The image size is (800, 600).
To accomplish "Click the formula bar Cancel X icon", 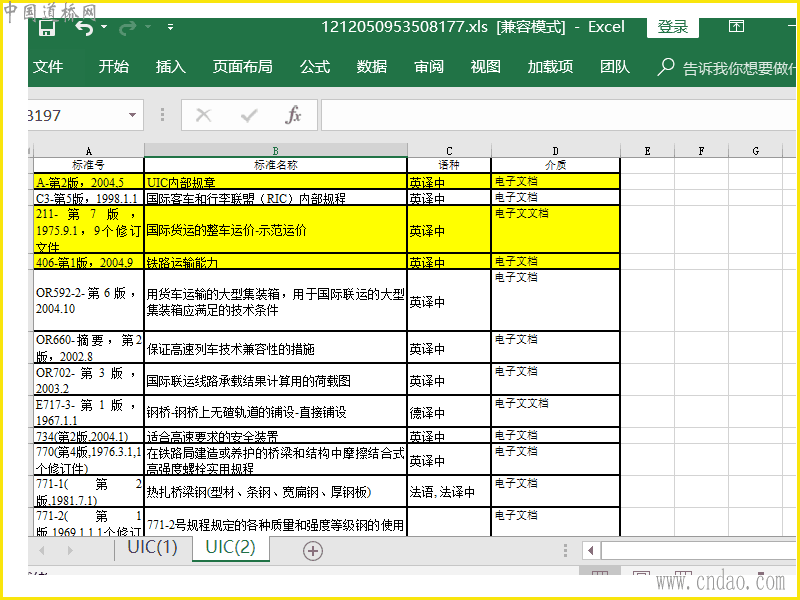I will pyautogui.click(x=203, y=115).
